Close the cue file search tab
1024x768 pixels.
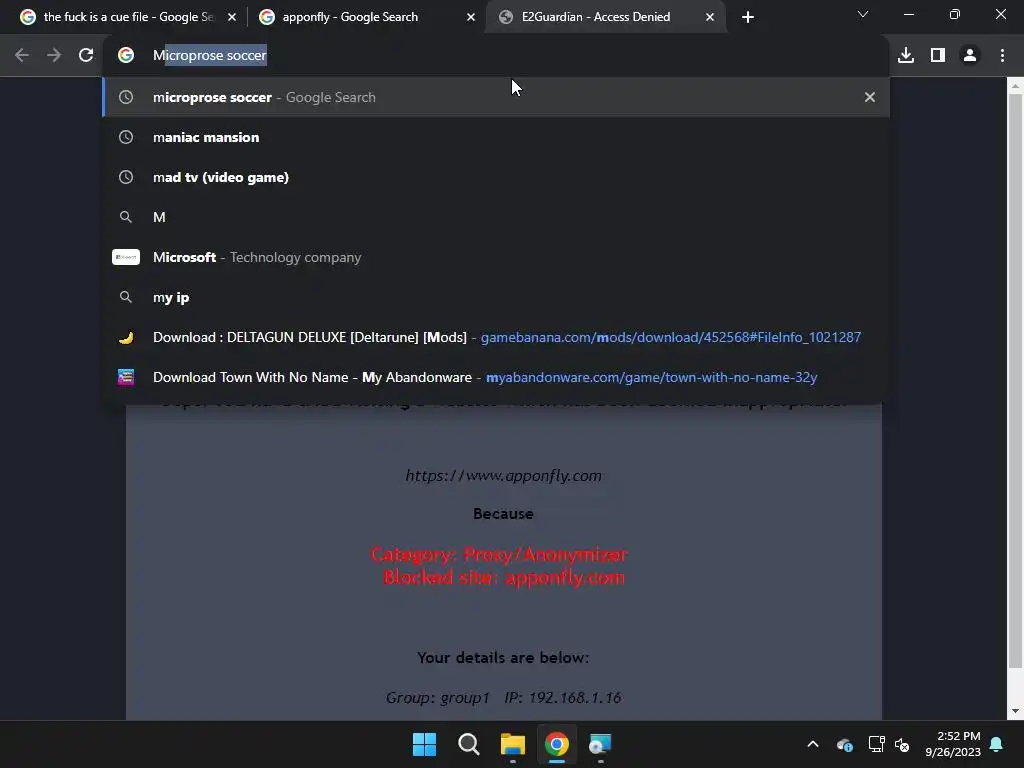pyautogui.click(x=232, y=17)
